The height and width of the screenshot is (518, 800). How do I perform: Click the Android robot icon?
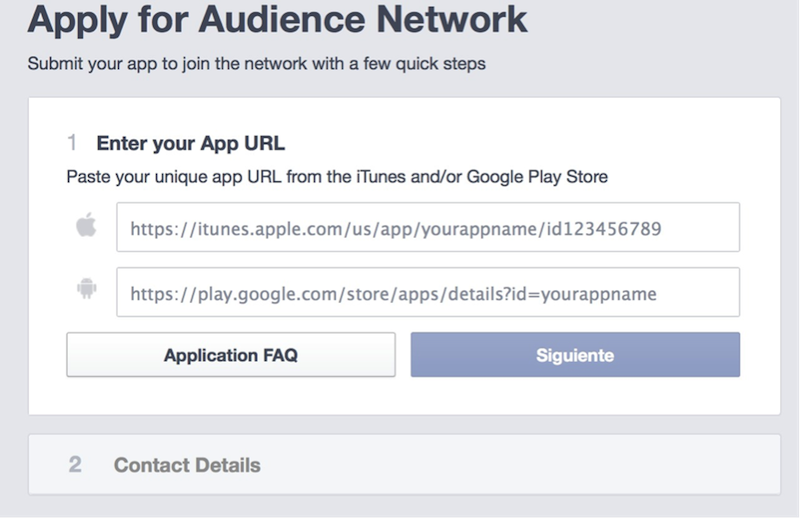pyautogui.click(x=86, y=291)
